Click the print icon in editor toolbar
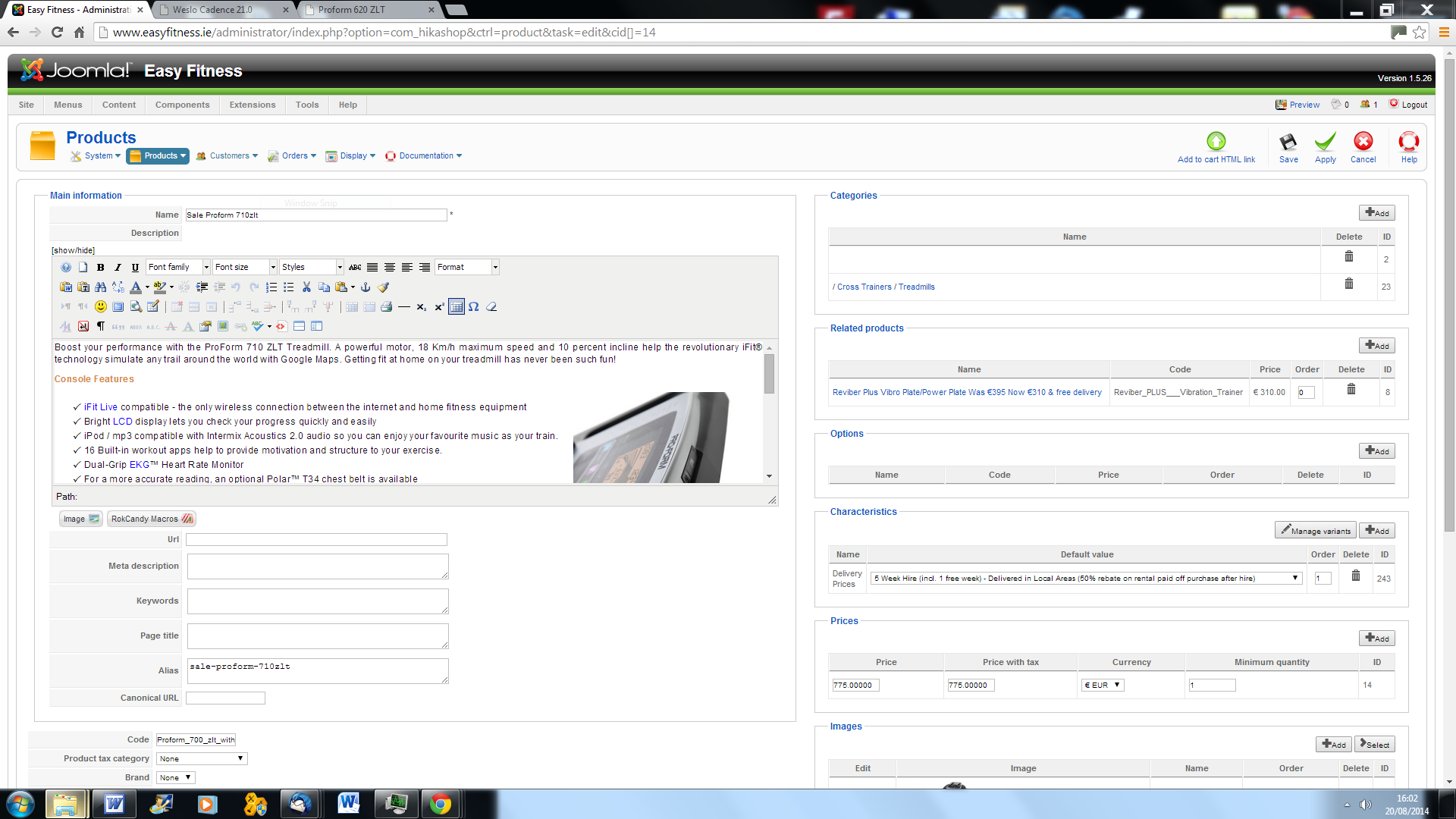This screenshot has width=1456, height=819. pyautogui.click(x=386, y=306)
